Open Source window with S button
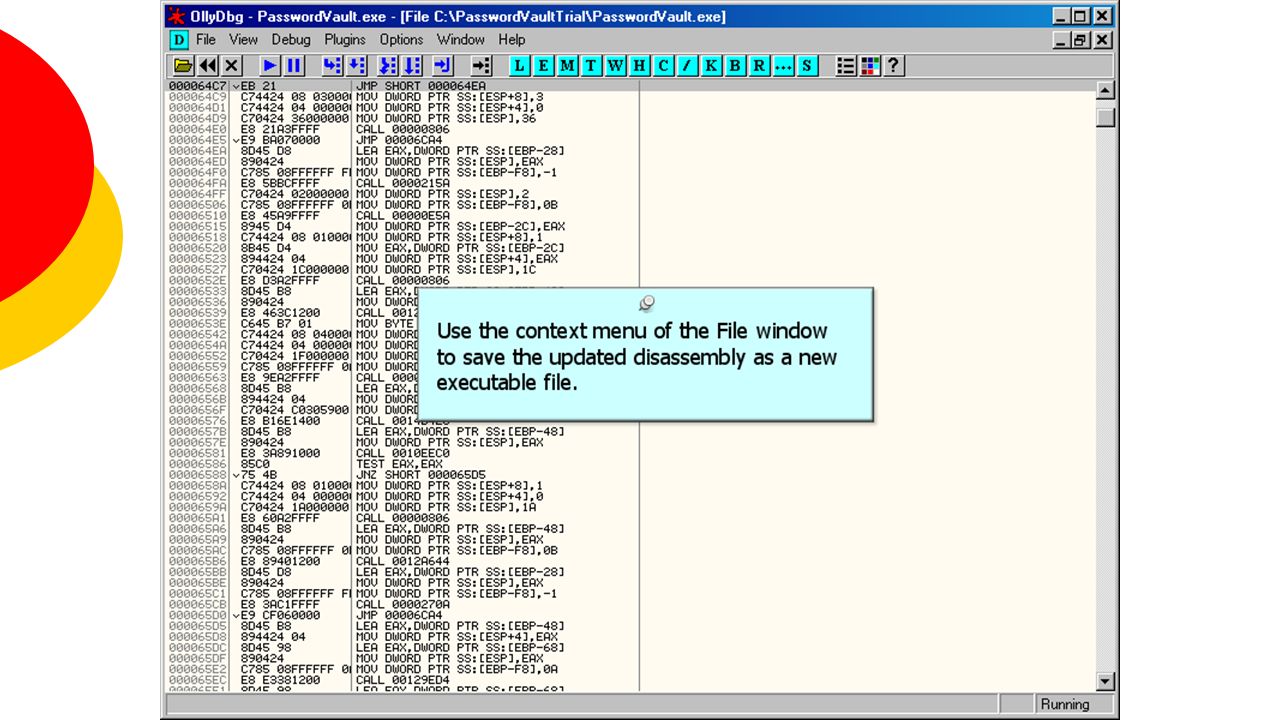This screenshot has width=1280, height=720. pyautogui.click(x=807, y=66)
